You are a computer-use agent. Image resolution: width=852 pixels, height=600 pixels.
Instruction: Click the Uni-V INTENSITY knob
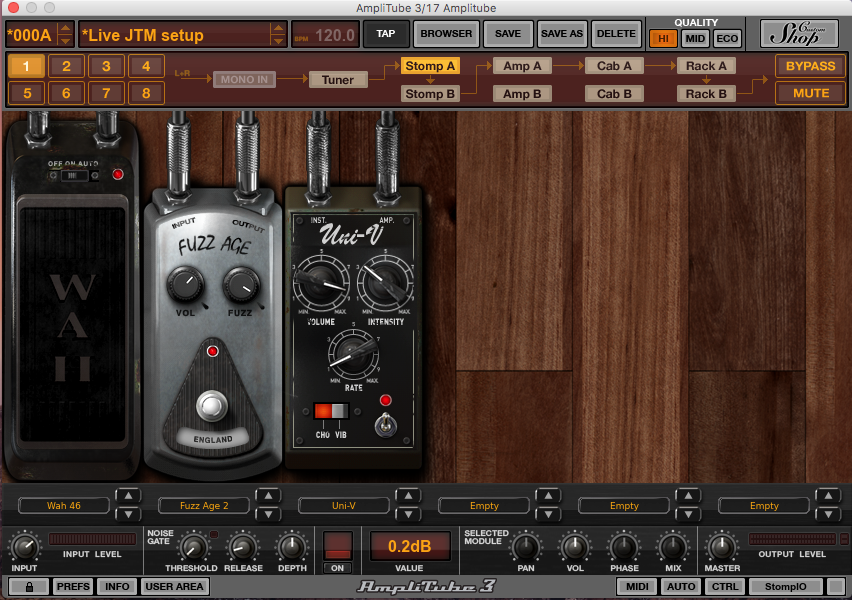385,282
